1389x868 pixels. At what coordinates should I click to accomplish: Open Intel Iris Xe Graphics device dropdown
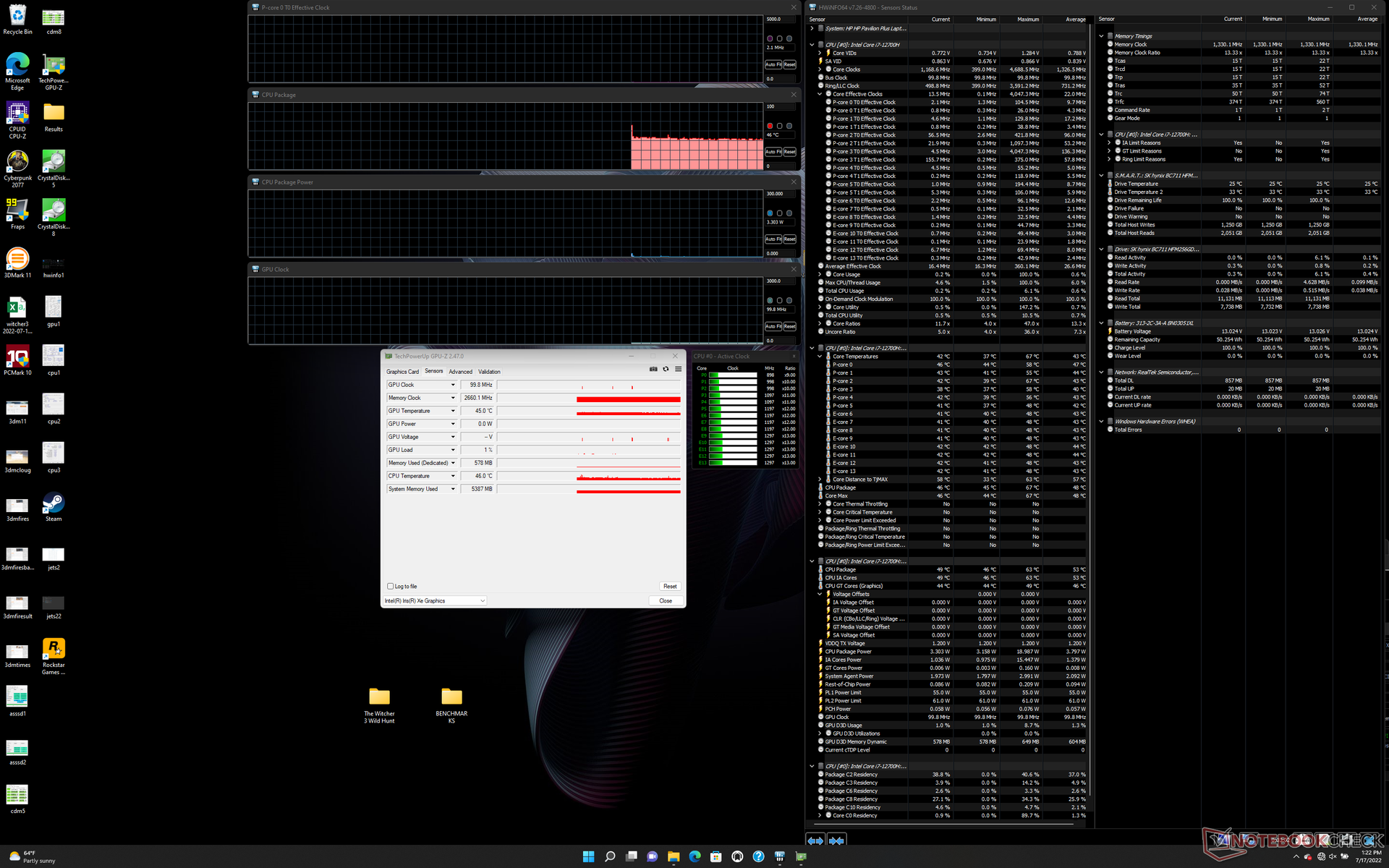(x=435, y=601)
